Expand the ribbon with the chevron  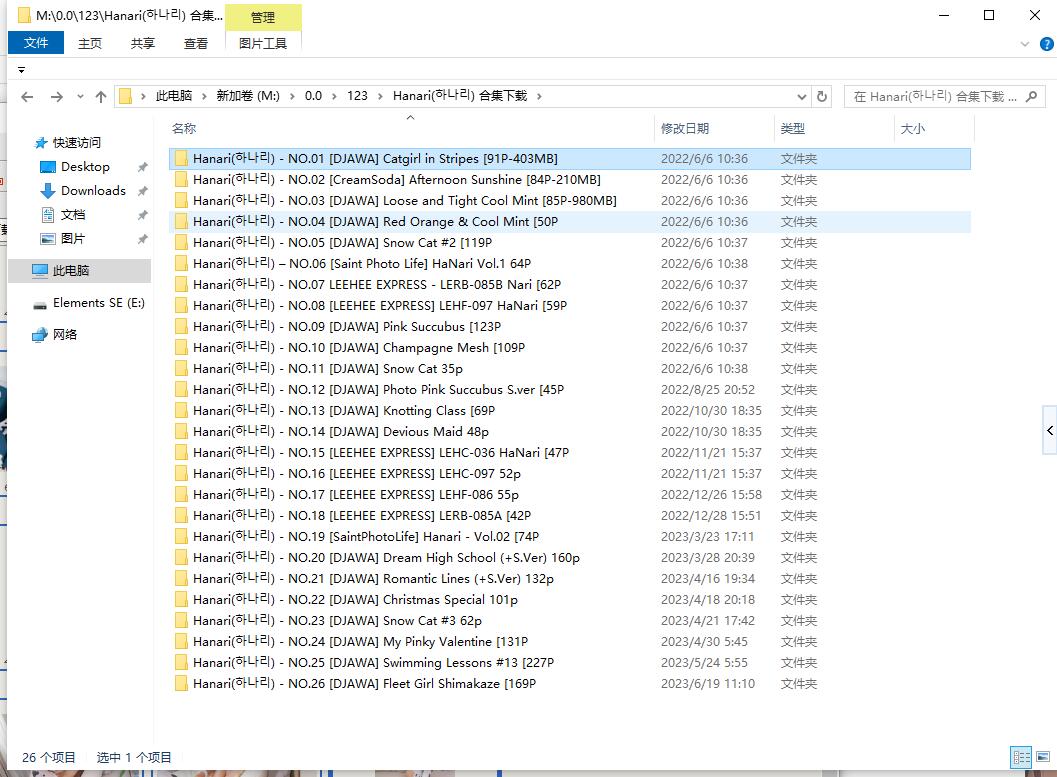pyautogui.click(x=1025, y=44)
